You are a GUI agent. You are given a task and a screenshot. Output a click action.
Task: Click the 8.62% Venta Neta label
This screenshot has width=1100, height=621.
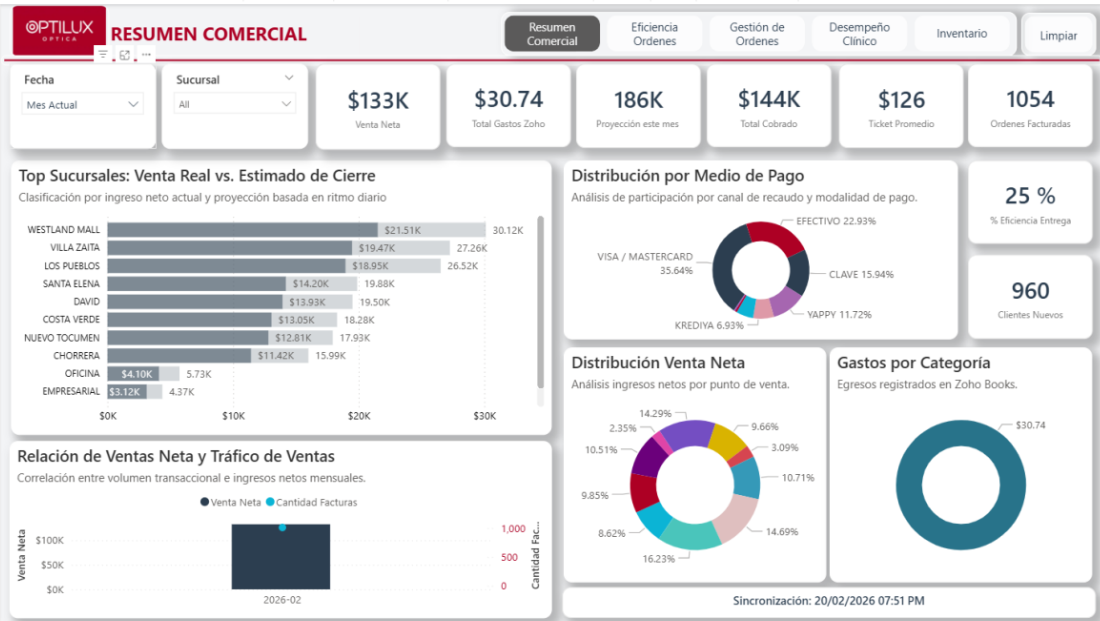[611, 533]
